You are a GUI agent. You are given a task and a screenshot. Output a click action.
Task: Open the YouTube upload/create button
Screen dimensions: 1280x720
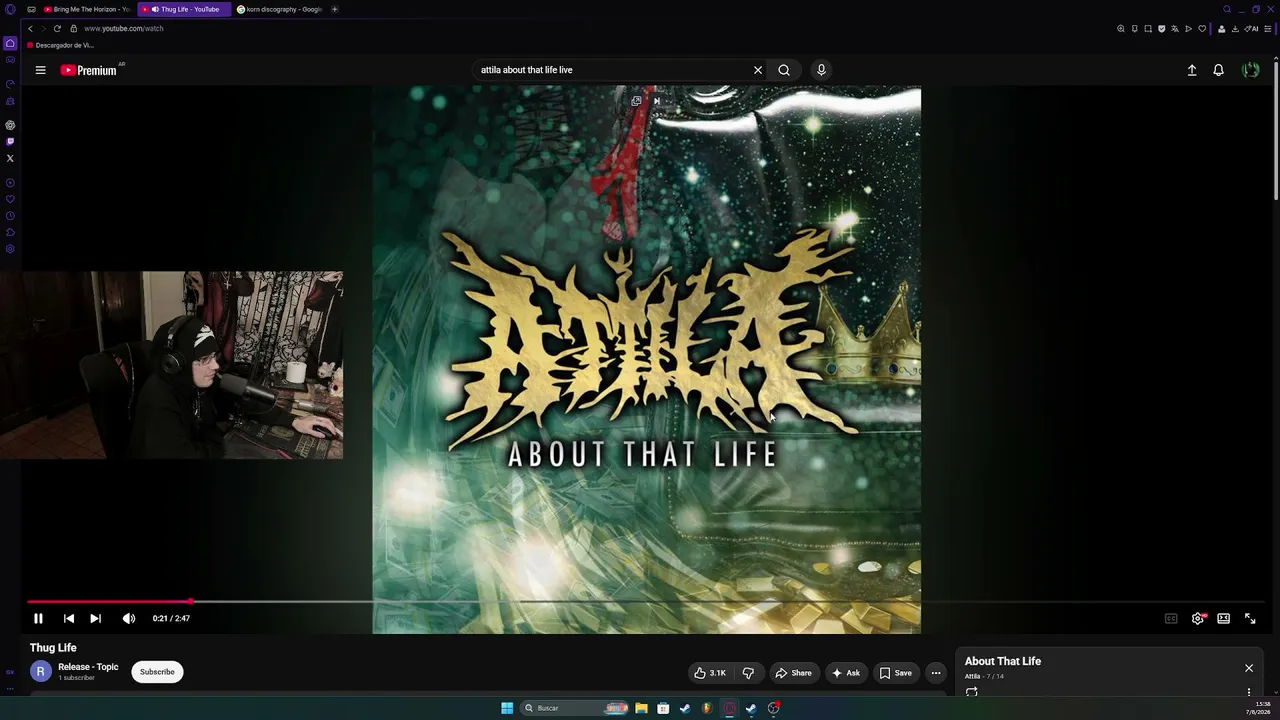click(1192, 70)
